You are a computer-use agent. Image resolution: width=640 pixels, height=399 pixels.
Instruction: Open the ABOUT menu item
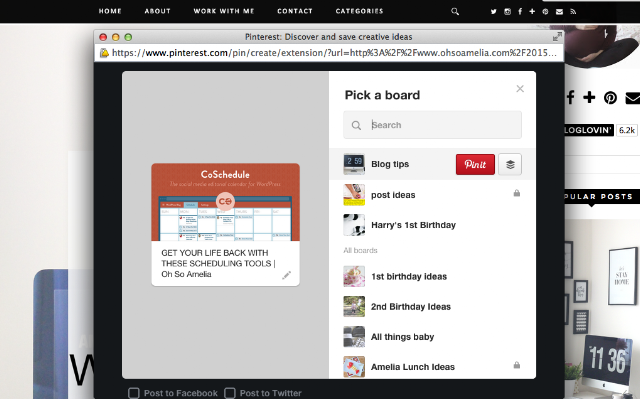point(158,11)
